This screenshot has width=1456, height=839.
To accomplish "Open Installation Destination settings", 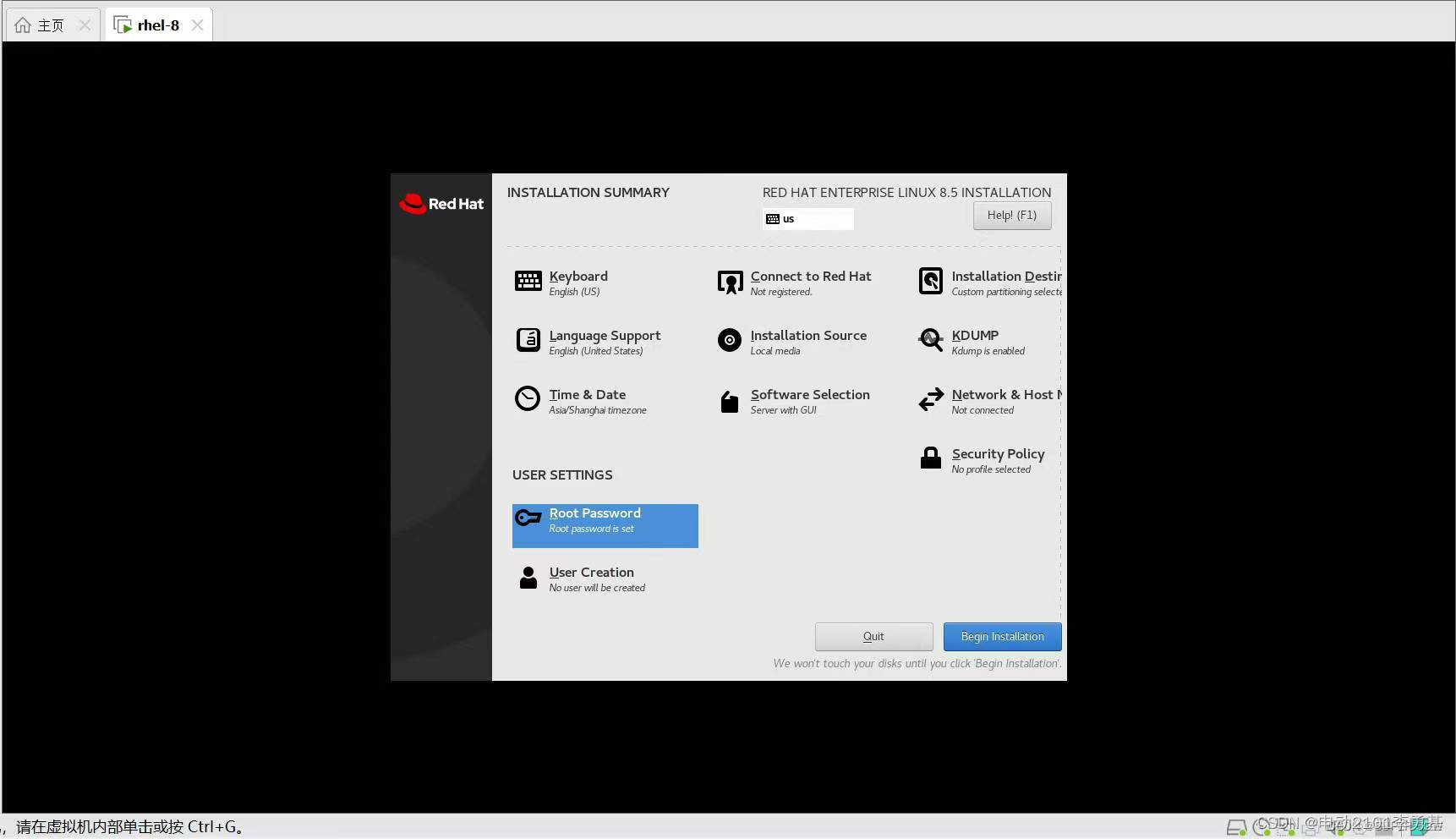I will click(x=1006, y=277).
